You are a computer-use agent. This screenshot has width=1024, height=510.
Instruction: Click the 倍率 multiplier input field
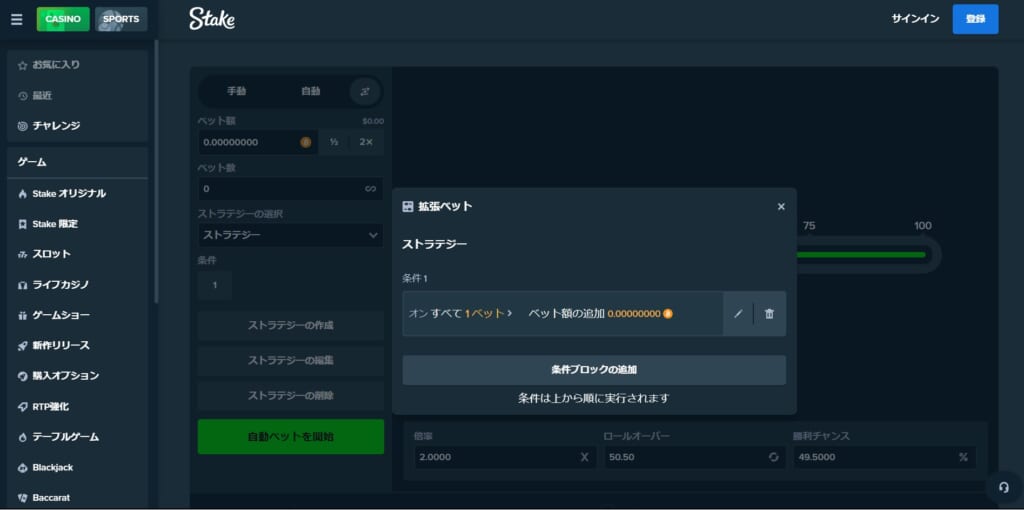pyautogui.click(x=505, y=457)
